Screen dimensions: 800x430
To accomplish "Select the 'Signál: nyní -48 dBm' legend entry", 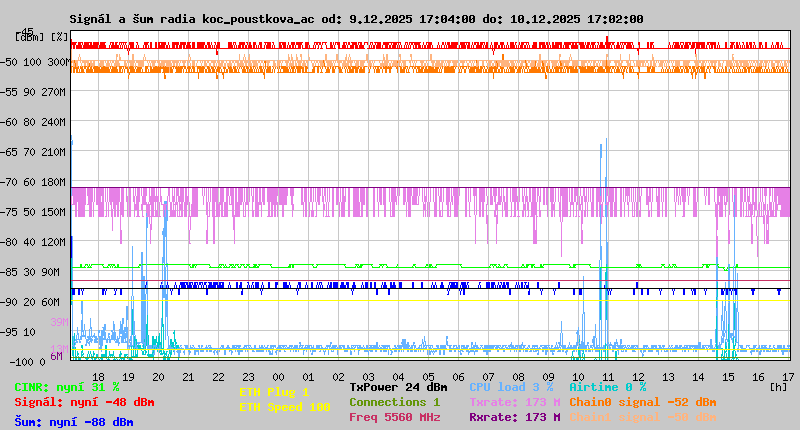I will (84, 402).
